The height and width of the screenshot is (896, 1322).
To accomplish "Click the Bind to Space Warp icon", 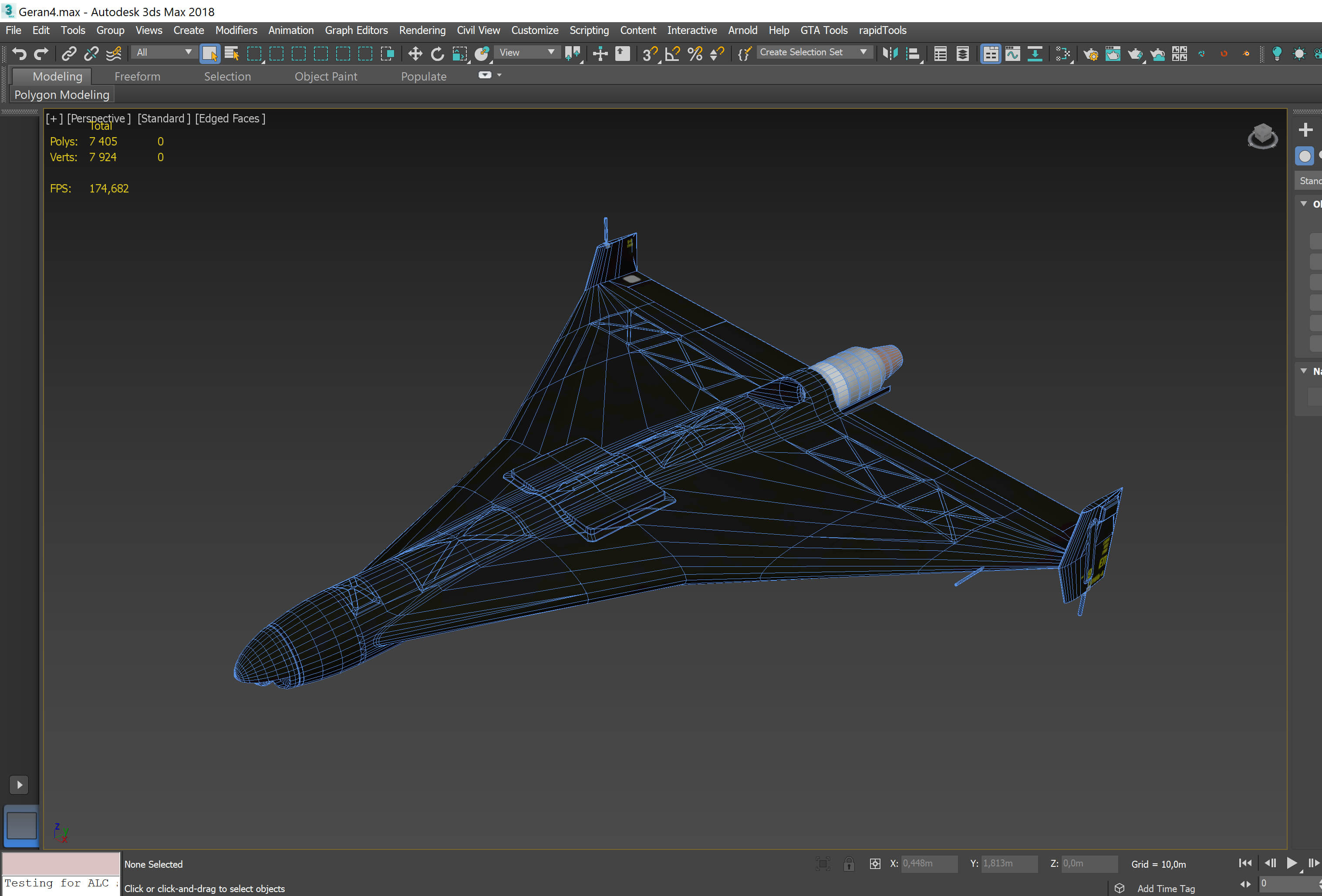I will 114,54.
